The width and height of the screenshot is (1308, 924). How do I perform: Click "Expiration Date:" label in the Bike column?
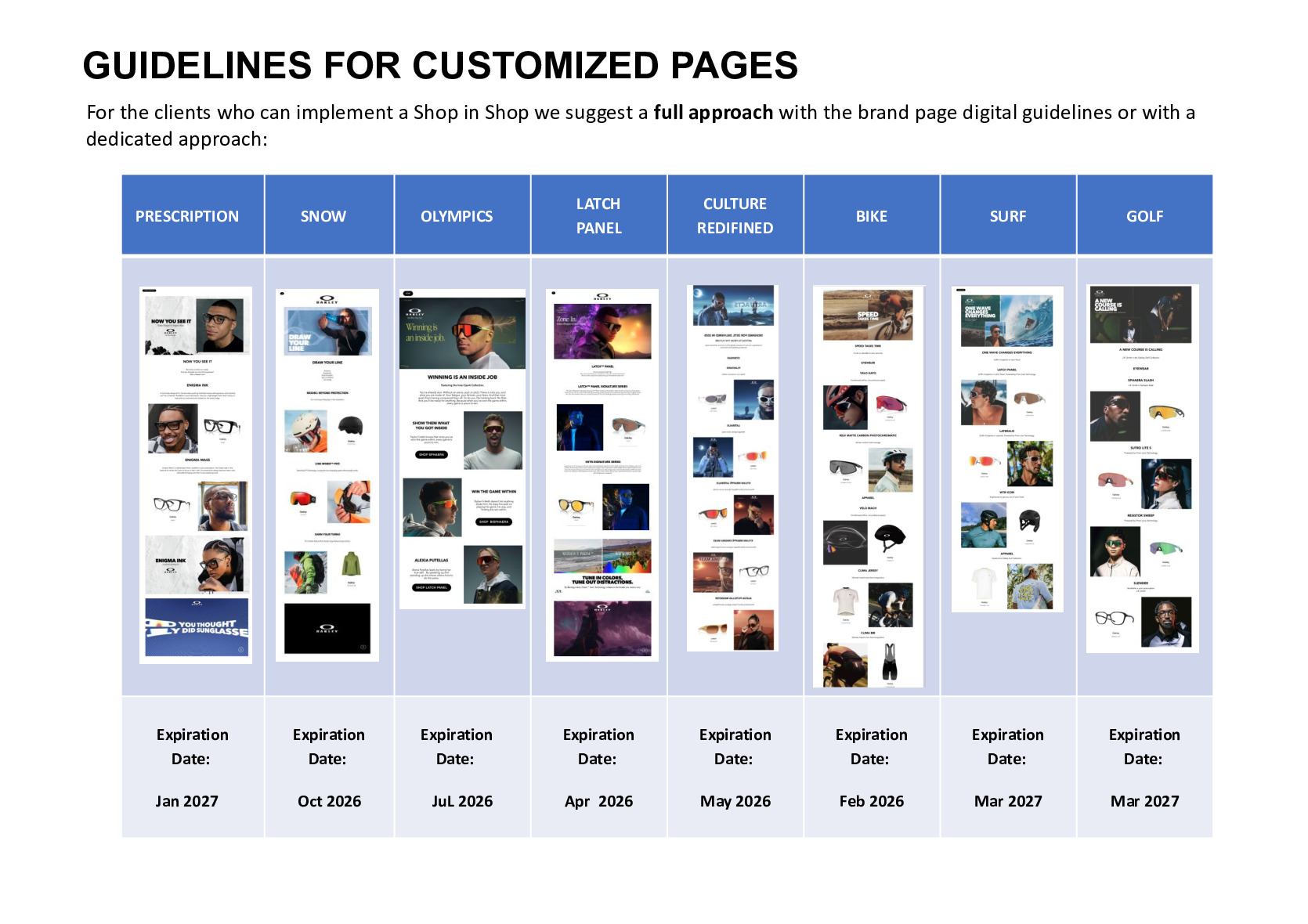(x=871, y=746)
